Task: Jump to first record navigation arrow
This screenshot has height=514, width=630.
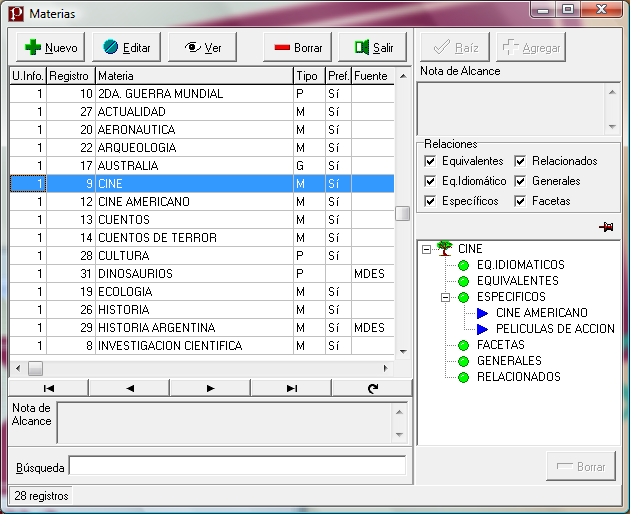Action: point(48,388)
